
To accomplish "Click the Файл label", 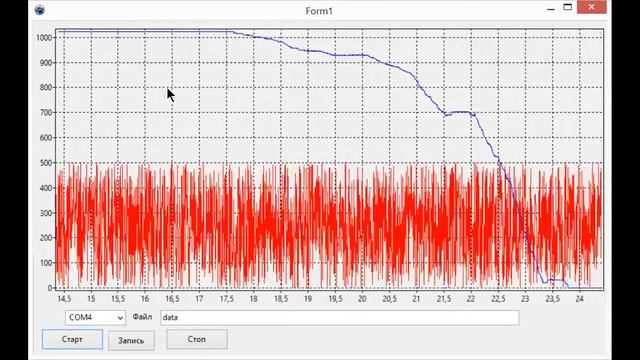I will [x=142, y=317].
